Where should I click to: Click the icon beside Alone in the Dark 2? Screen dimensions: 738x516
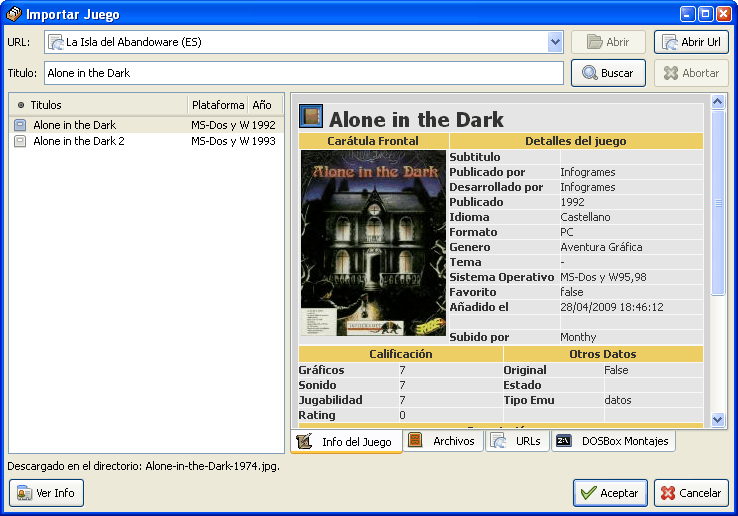click(x=20, y=141)
